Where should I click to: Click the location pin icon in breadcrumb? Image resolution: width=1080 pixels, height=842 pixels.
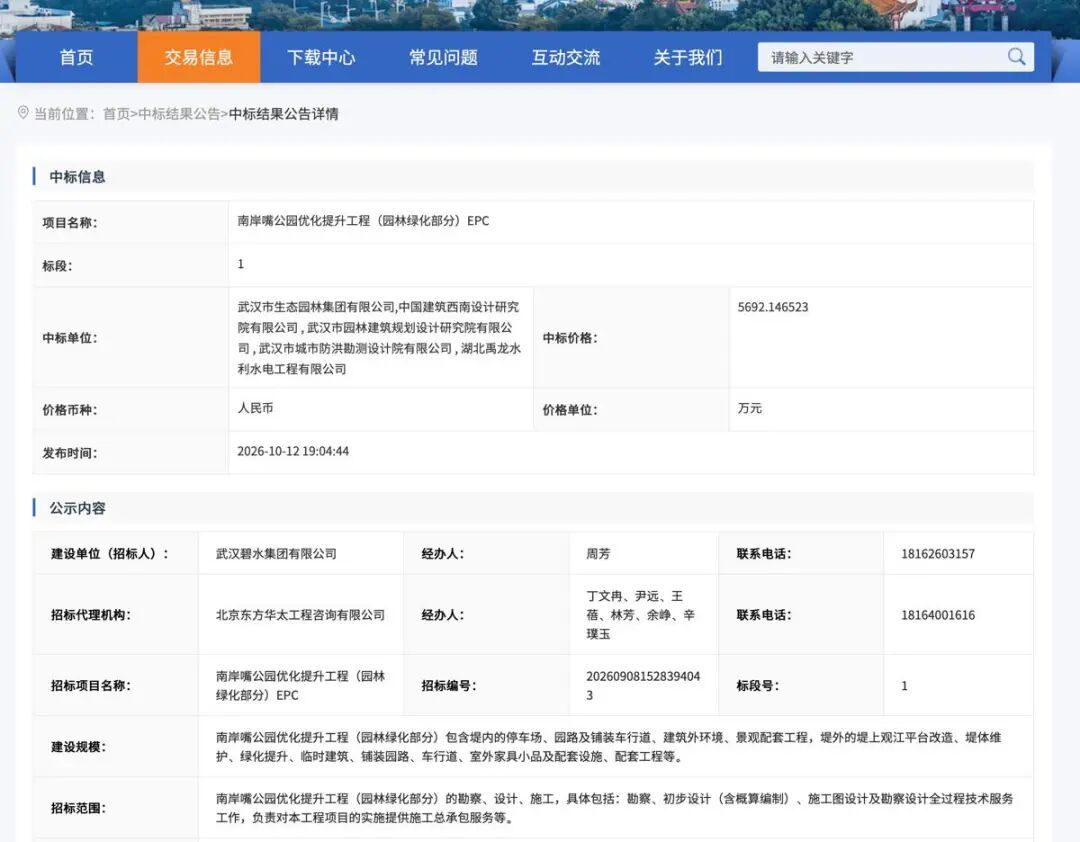pyautogui.click(x=23, y=112)
